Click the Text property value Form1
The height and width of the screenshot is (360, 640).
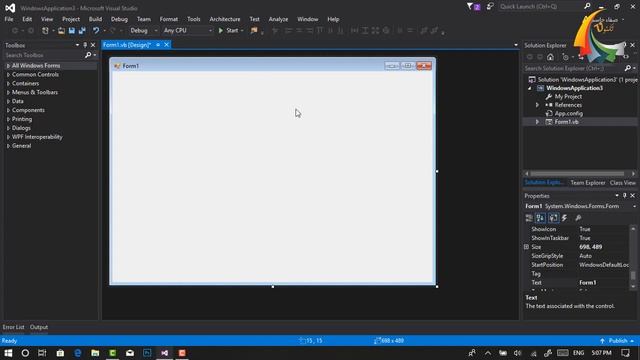(x=587, y=282)
